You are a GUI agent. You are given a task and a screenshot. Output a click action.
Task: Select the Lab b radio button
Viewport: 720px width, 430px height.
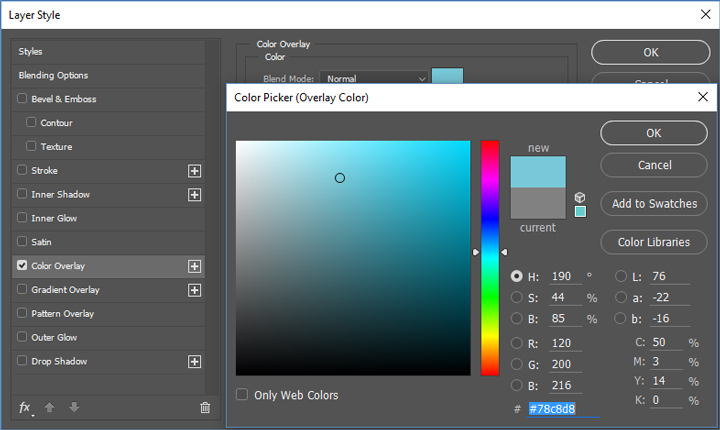[621, 318]
